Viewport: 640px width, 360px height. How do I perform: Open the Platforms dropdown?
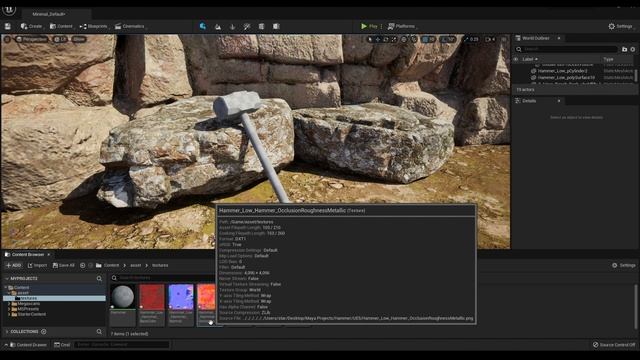click(x=402, y=26)
